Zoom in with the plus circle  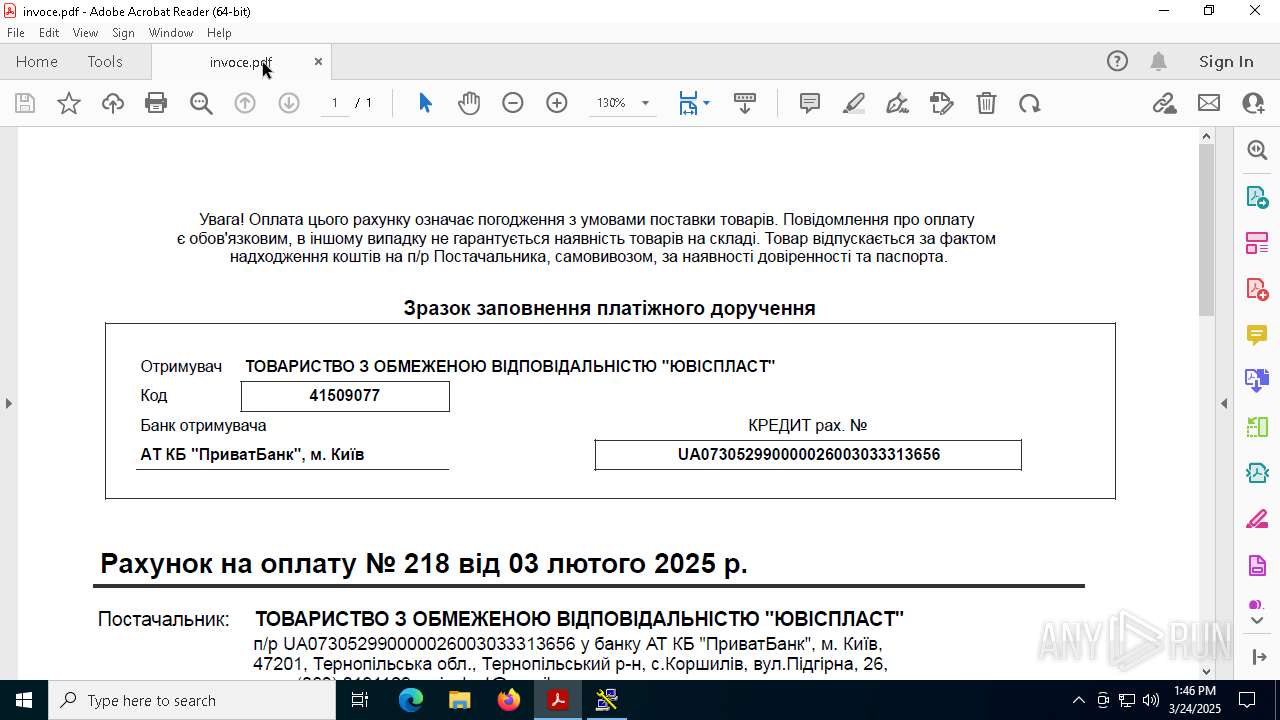pyautogui.click(x=557, y=103)
